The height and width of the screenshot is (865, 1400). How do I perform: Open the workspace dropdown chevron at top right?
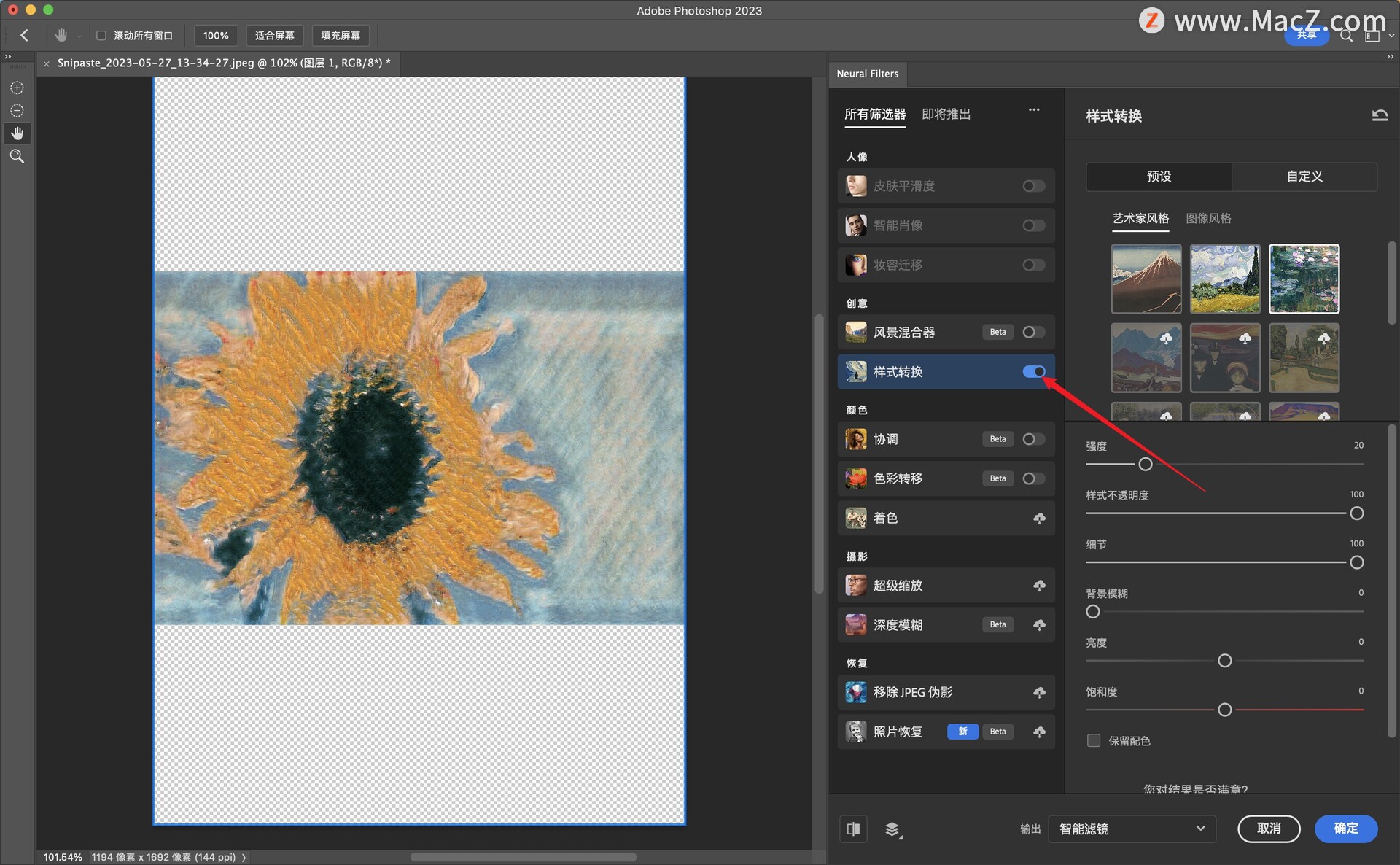pyautogui.click(x=1391, y=35)
